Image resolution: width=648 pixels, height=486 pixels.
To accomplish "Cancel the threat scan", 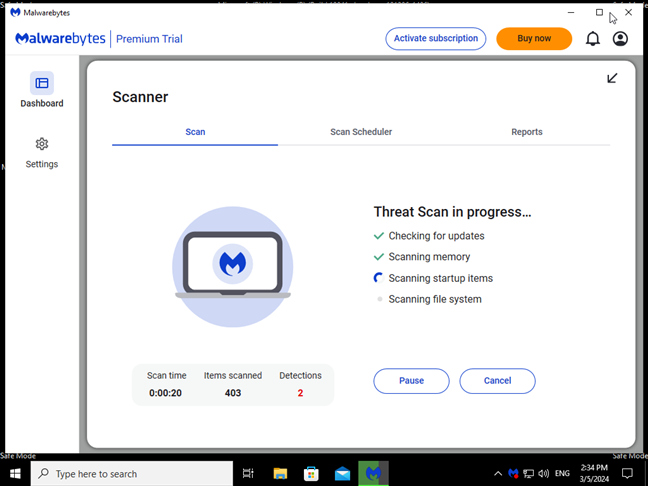I will click(497, 381).
